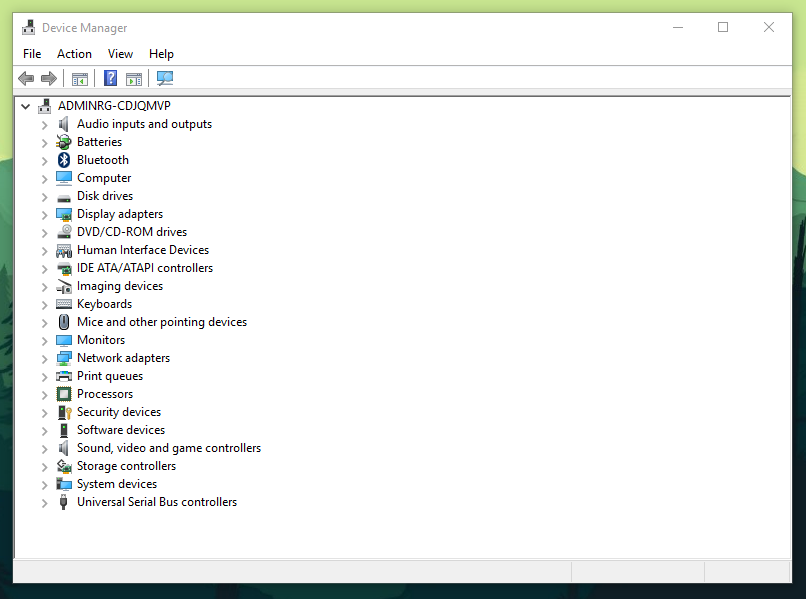The image size is (806, 599).
Task: Open the Help menu
Action: click(161, 54)
